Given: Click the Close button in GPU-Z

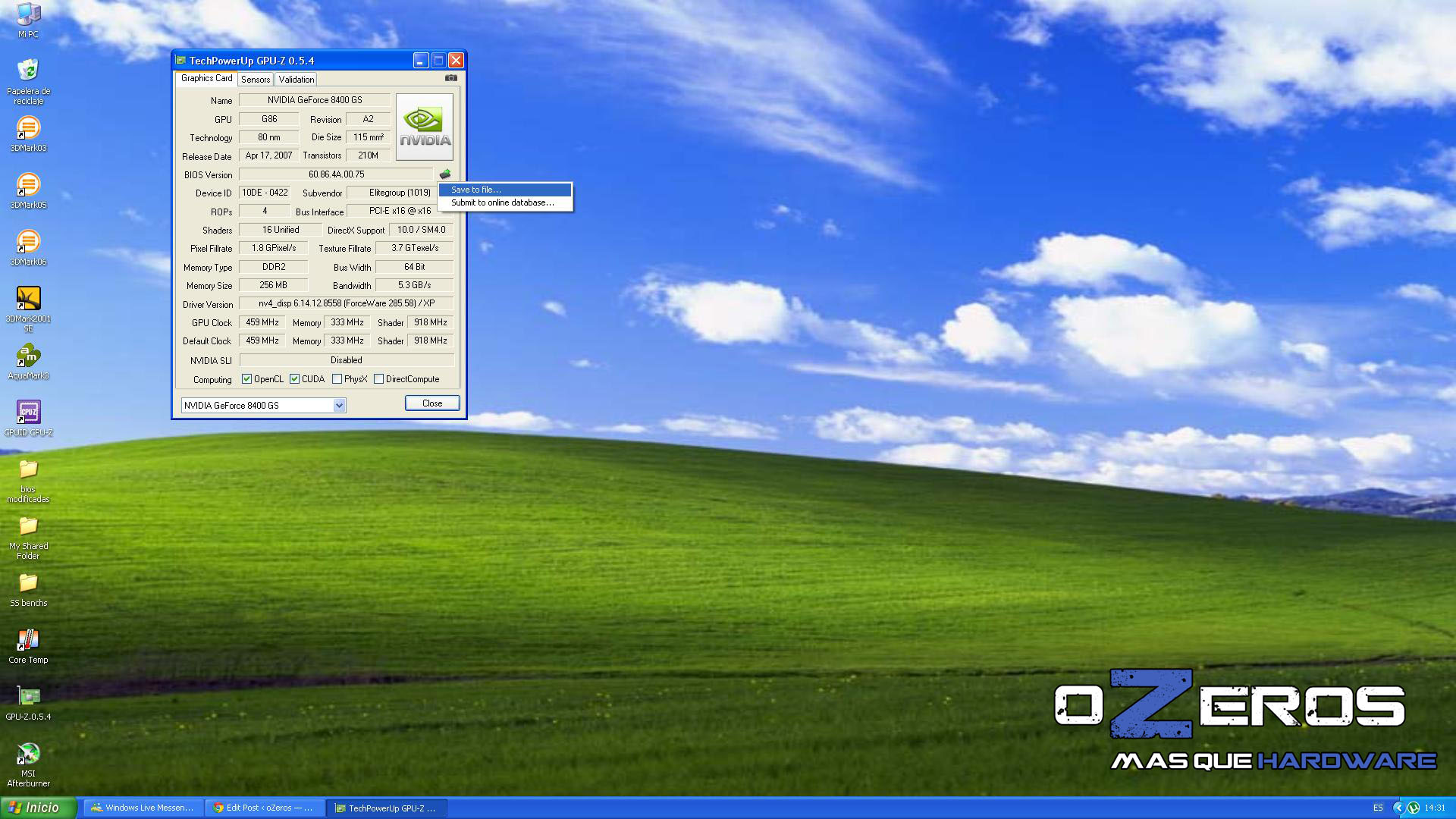Looking at the screenshot, I should 432,403.
